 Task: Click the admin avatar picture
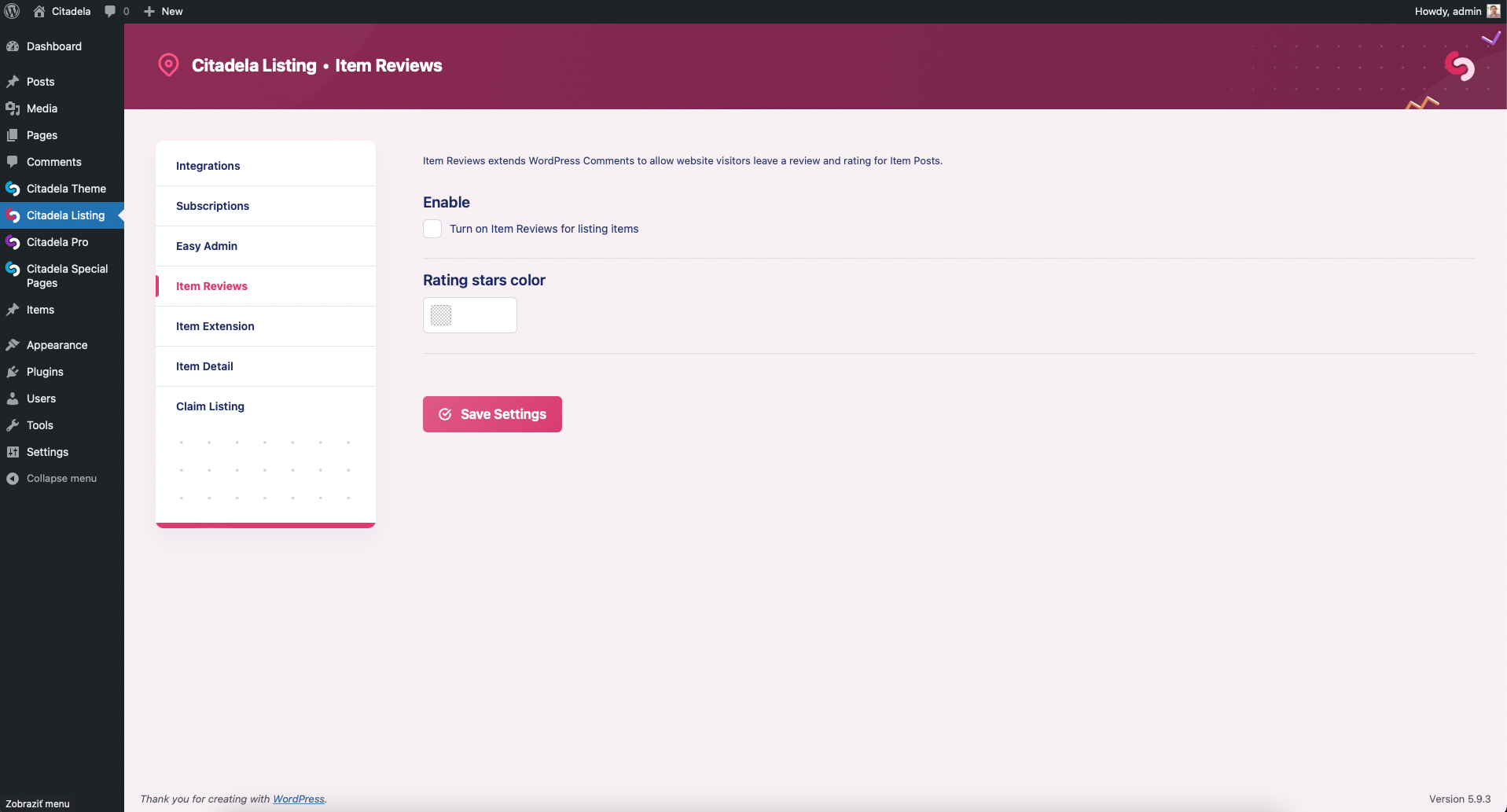pyautogui.click(x=1494, y=11)
